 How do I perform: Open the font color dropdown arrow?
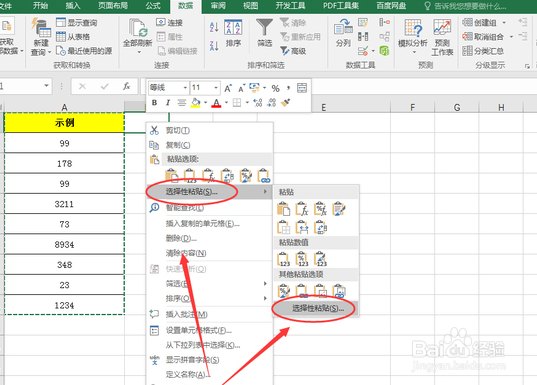226,102
